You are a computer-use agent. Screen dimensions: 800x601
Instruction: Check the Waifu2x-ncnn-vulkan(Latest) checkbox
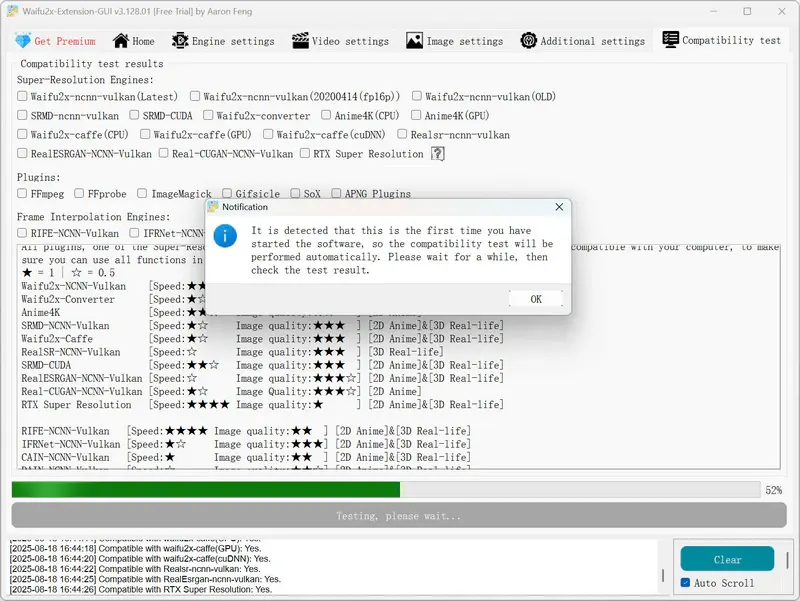pos(22,97)
